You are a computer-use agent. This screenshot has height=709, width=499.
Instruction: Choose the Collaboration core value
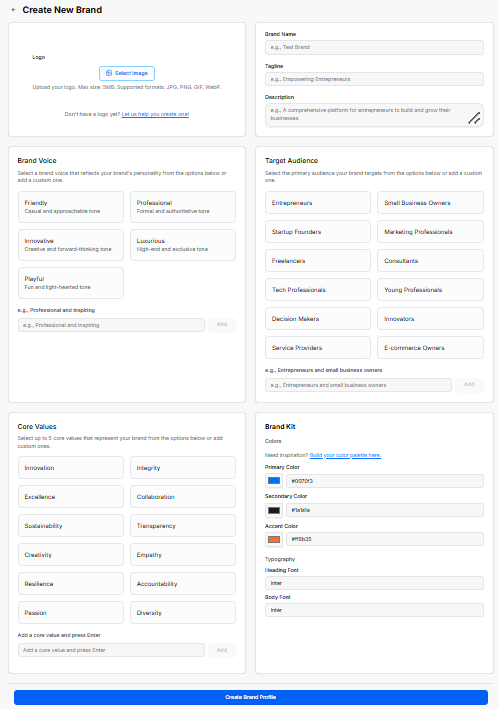pyautogui.click(x=183, y=496)
